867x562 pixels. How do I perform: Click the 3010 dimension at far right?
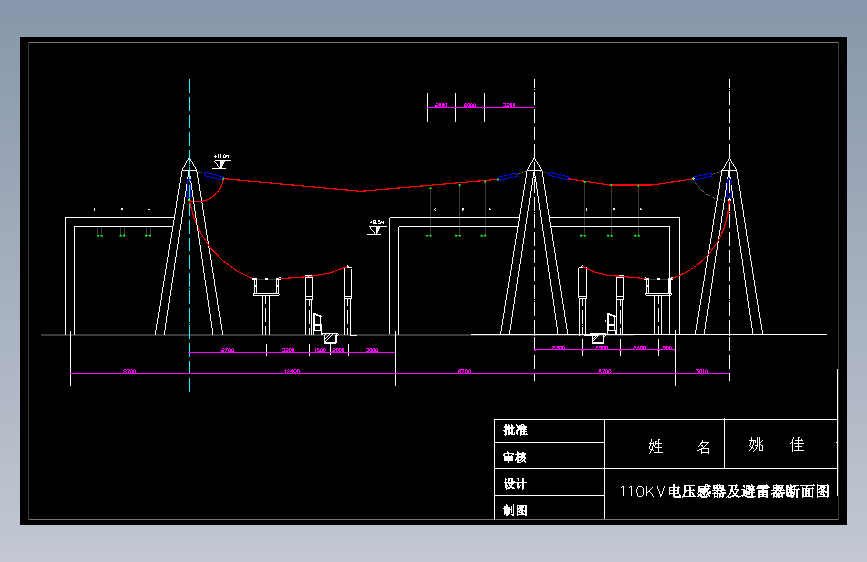(x=702, y=371)
